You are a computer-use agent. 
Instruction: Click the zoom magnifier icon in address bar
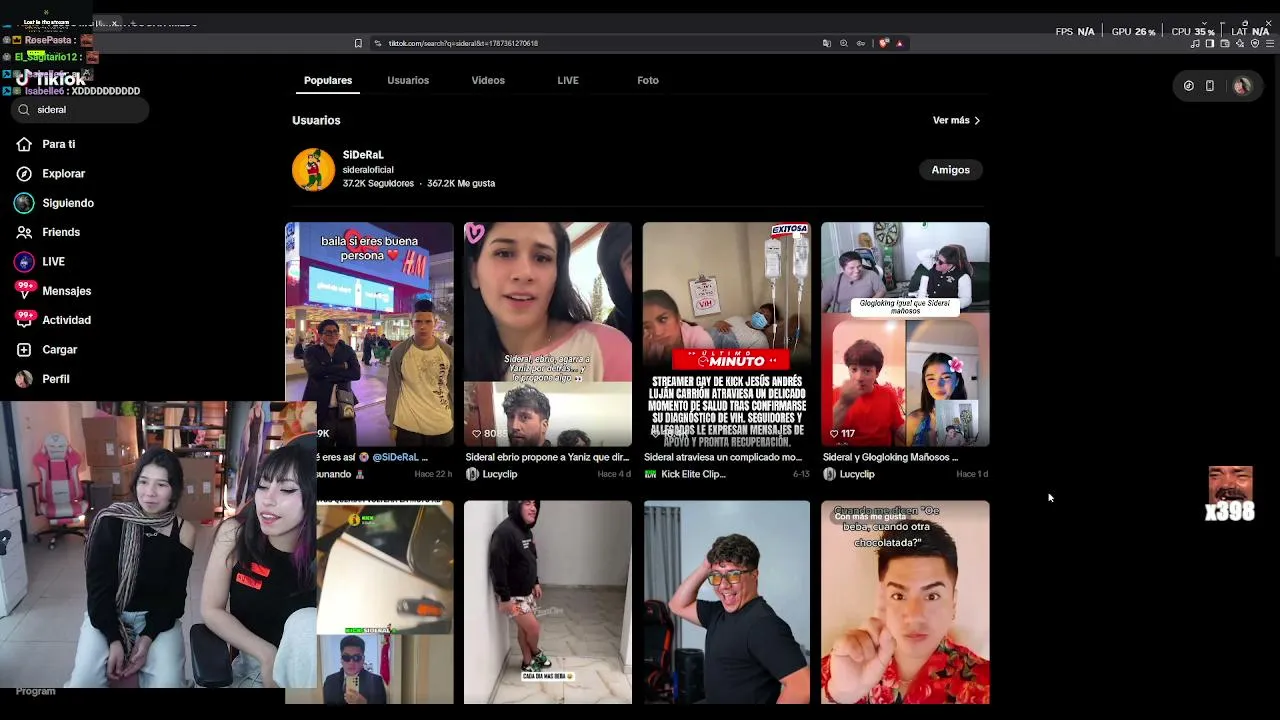pyautogui.click(x=843, y=43)
